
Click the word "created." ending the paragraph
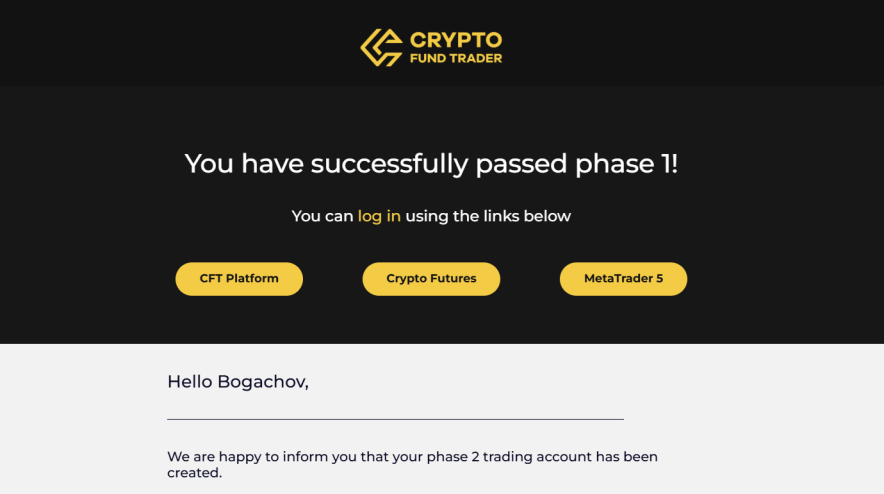(194, 473)
